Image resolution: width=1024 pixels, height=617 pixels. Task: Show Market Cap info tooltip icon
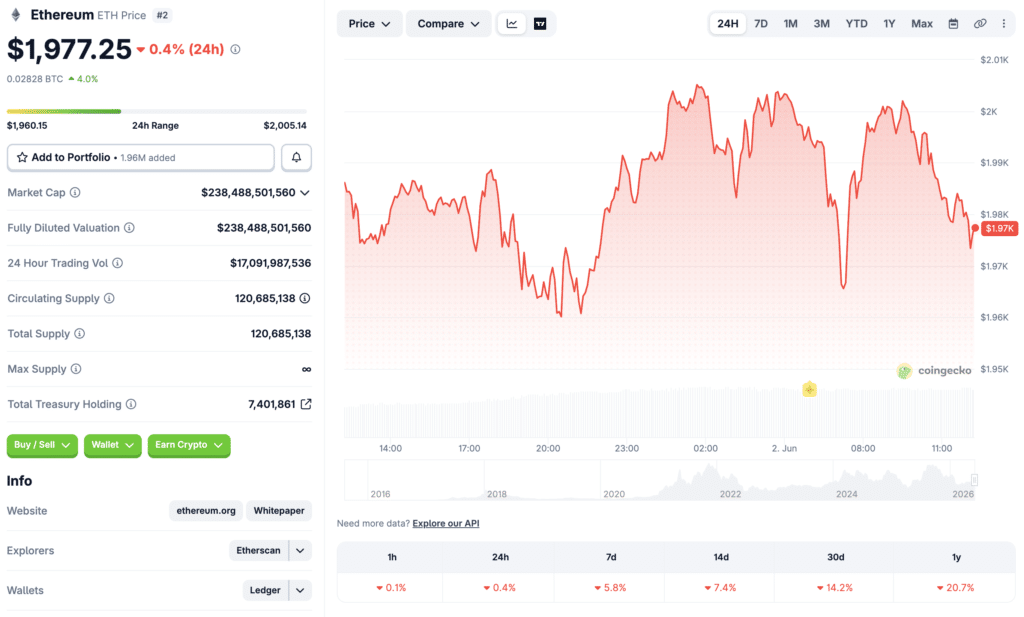(75, 193)
